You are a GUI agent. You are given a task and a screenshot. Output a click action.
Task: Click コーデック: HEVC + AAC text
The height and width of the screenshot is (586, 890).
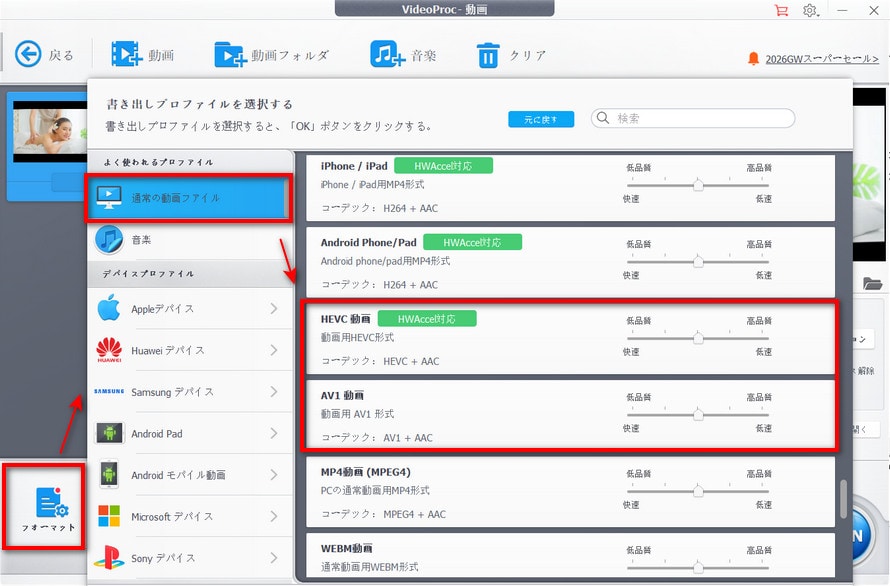click(380, 361)
